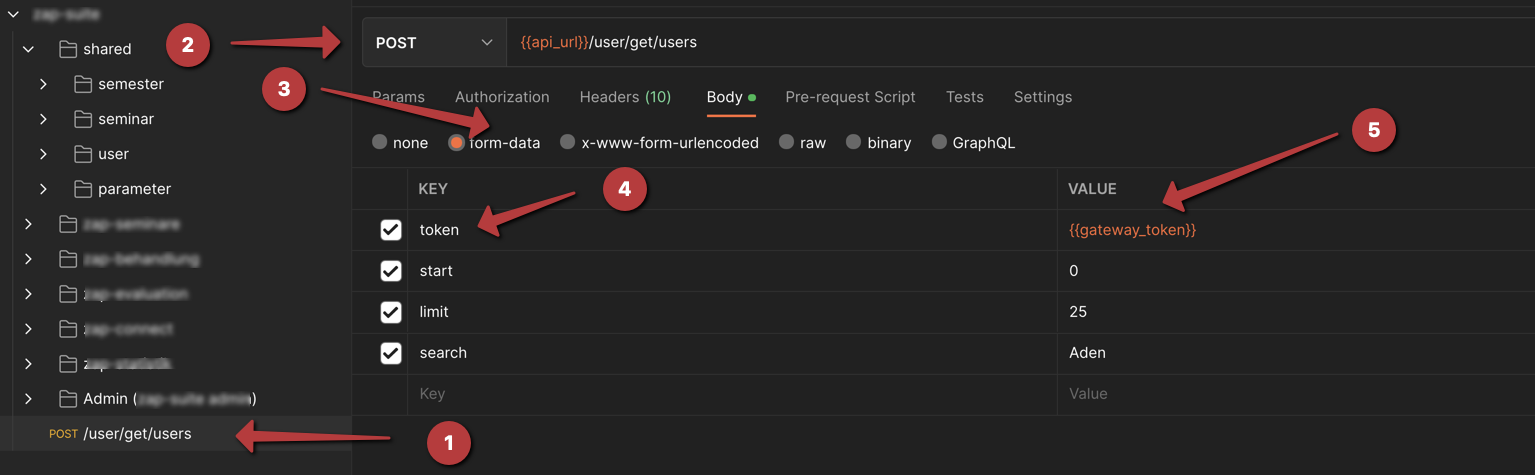
Task: Uncheck the search row checkbox
Action: pyautogui.click(x=391, y=353)
